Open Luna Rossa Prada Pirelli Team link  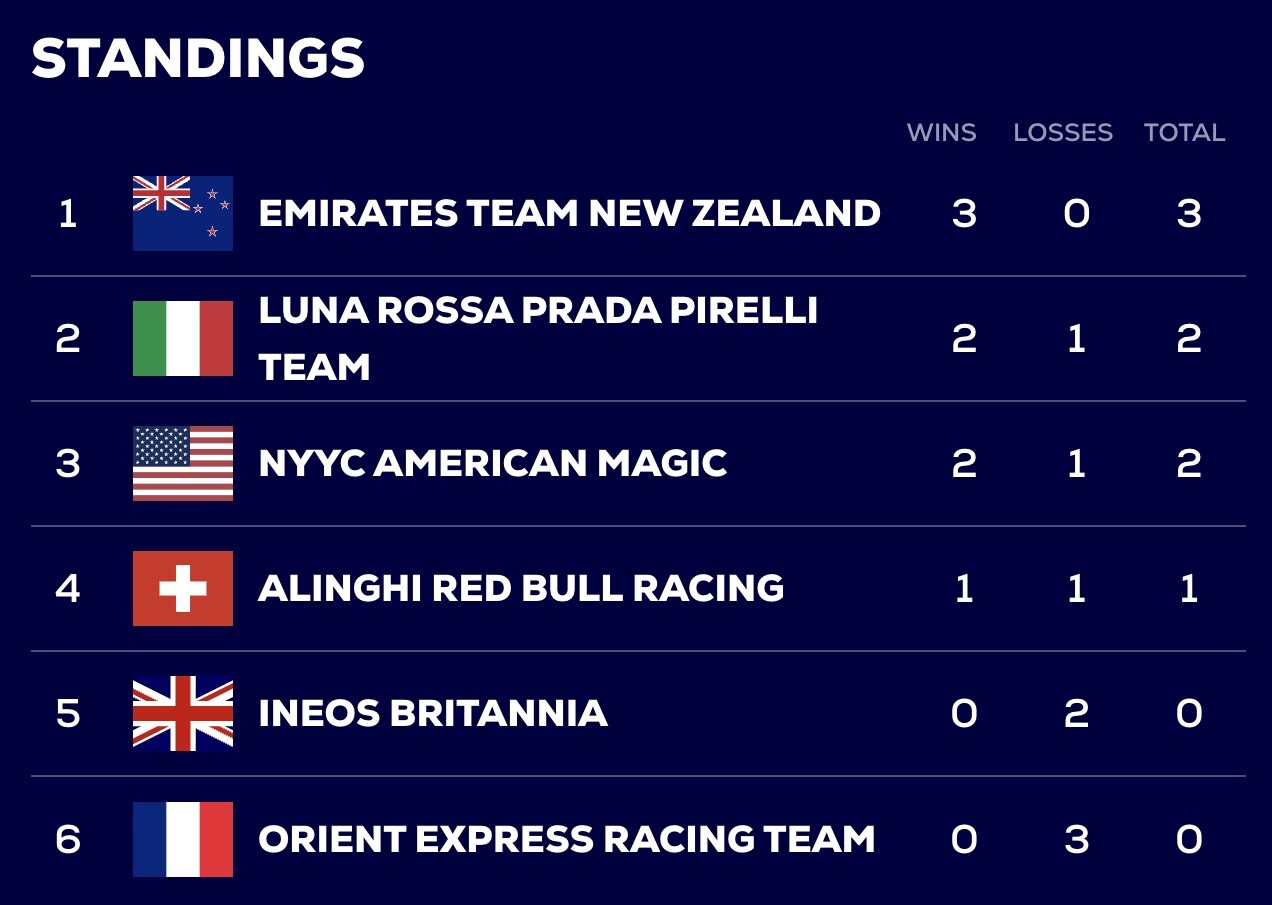(538, 338)
